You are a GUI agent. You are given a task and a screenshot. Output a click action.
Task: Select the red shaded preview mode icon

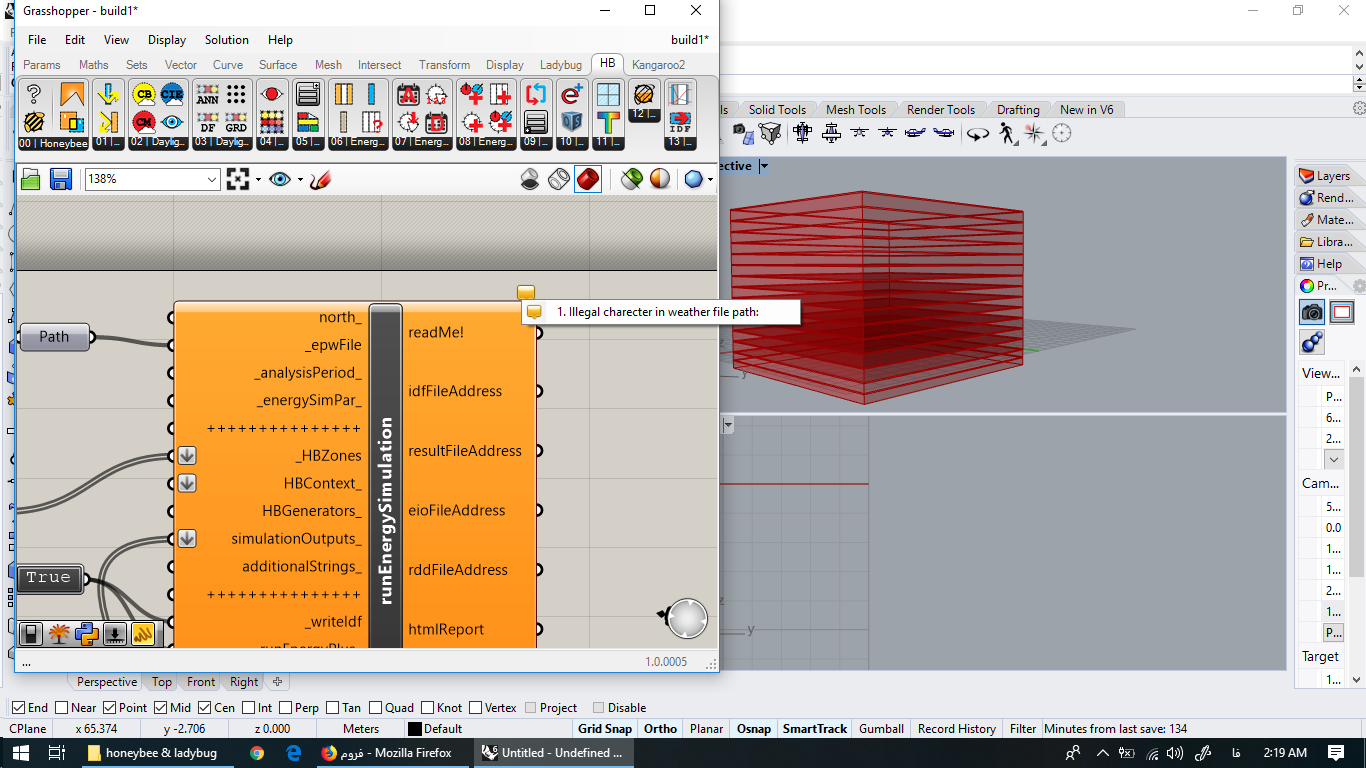pos(588,179)
